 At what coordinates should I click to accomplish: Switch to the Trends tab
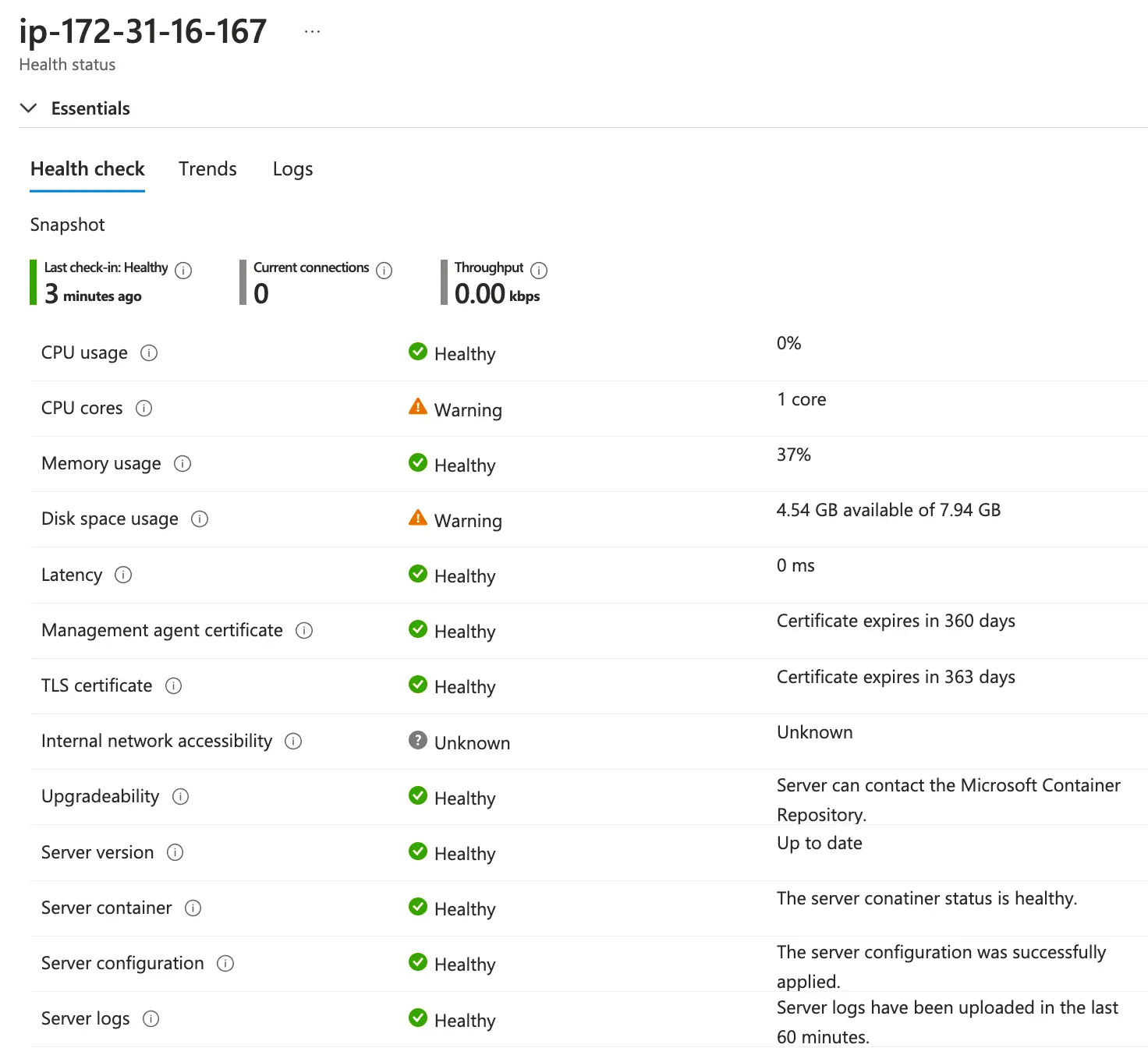pyautogui.click(x=207, y=169)
